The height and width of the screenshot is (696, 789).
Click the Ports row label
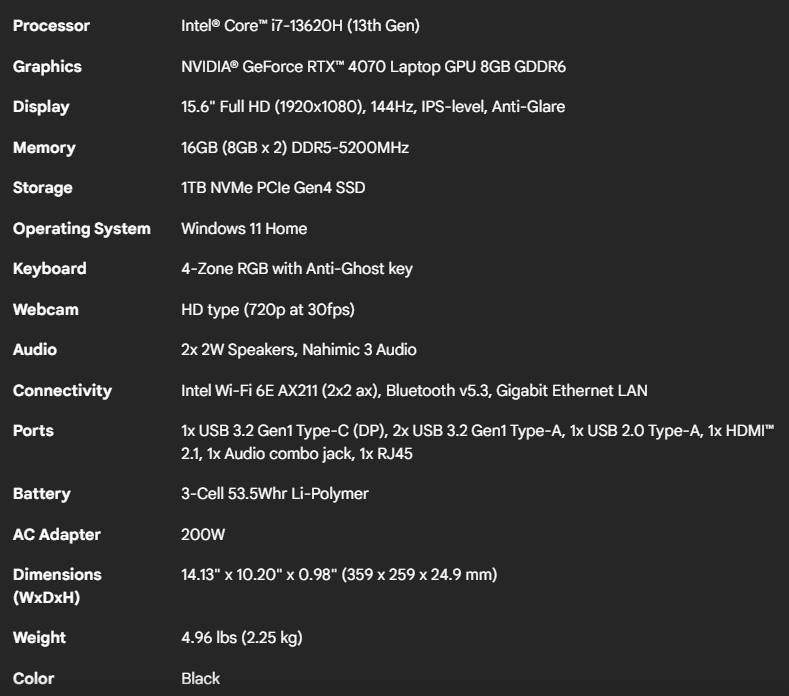33,431
